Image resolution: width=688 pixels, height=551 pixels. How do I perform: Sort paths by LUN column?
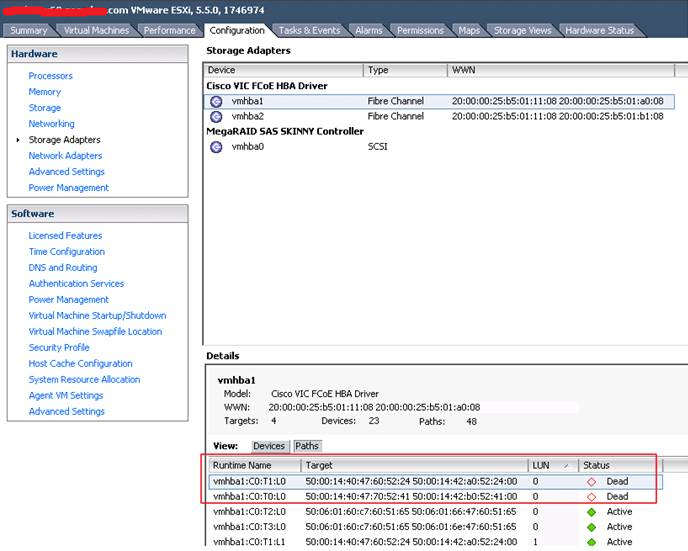(553, 465)
